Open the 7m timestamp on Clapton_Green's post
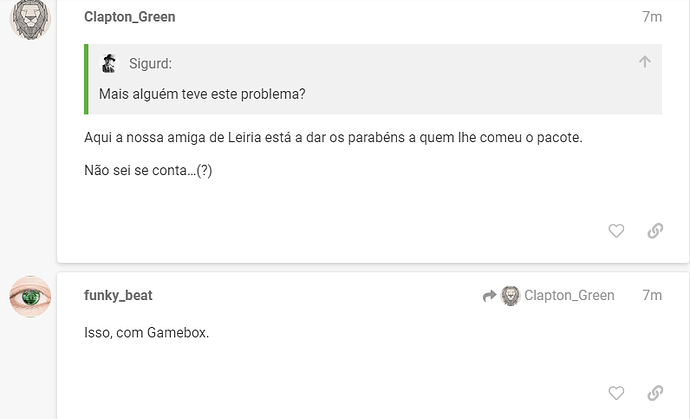This screenshot has width=690, height=419. pos(652,17)
